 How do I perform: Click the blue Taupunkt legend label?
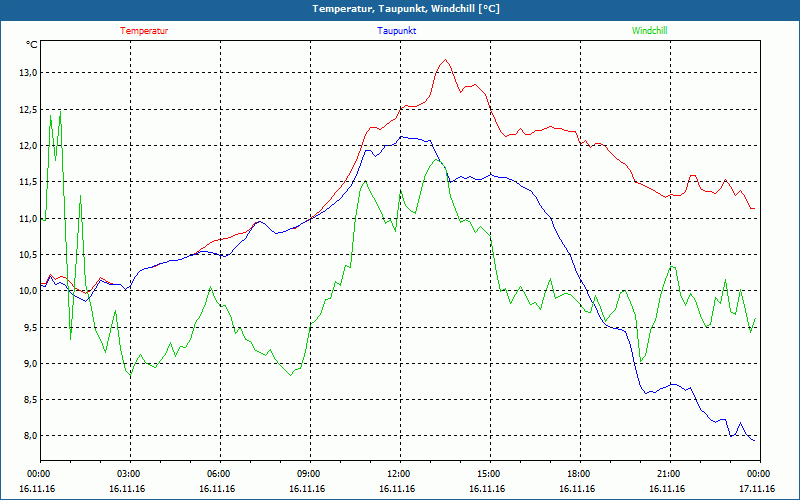pos(396,31)
